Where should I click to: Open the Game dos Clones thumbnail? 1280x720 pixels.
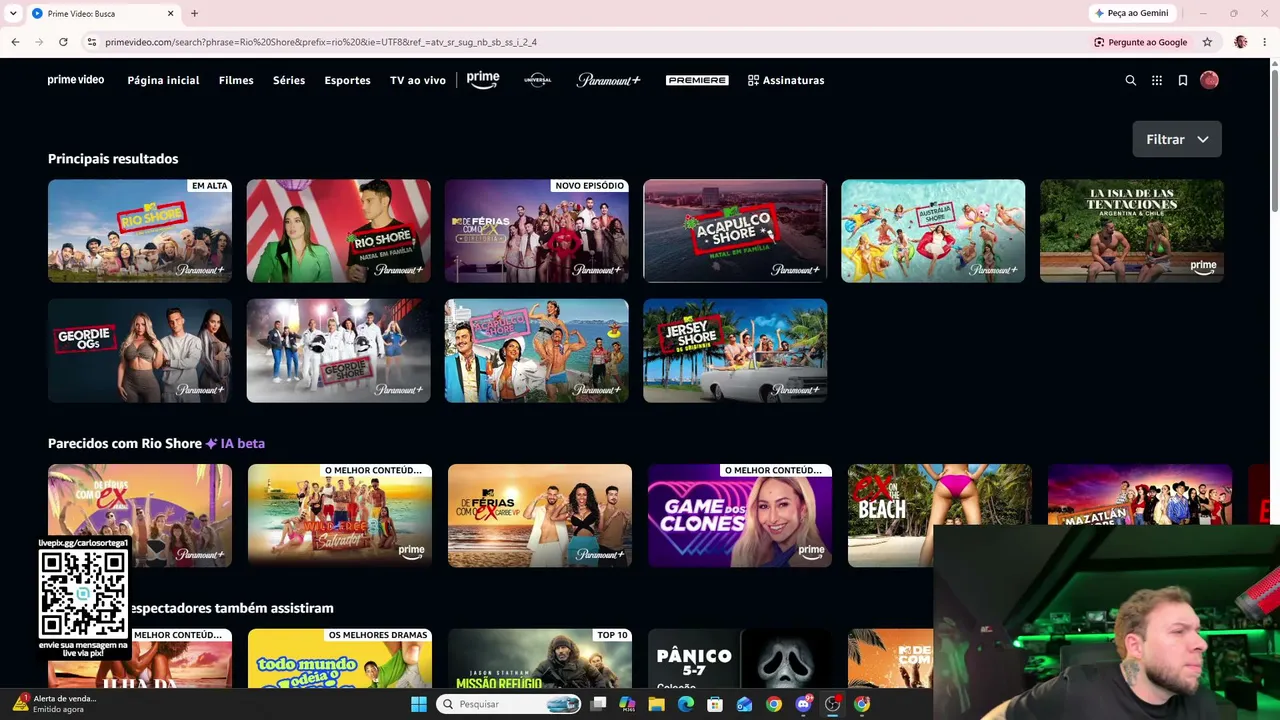pyautogui.click(x=740, y=516)
